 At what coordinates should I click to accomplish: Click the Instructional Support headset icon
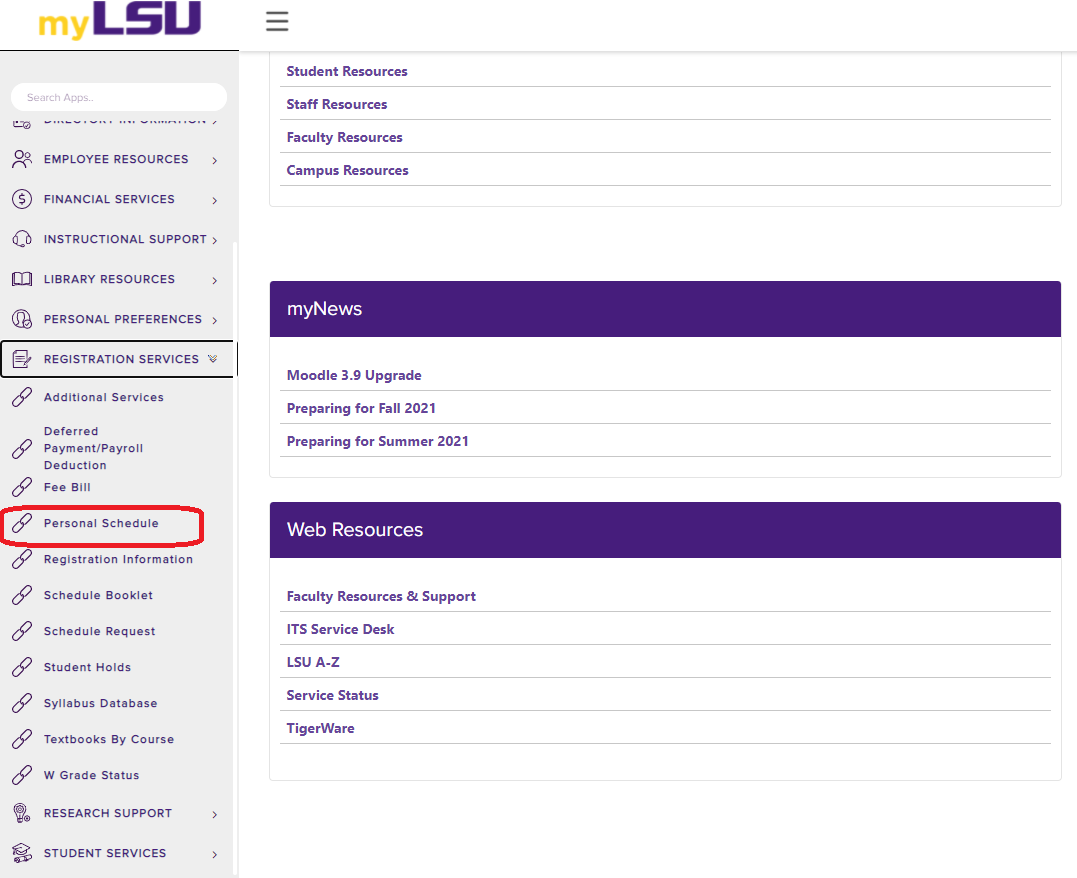[x=22, y=239]
